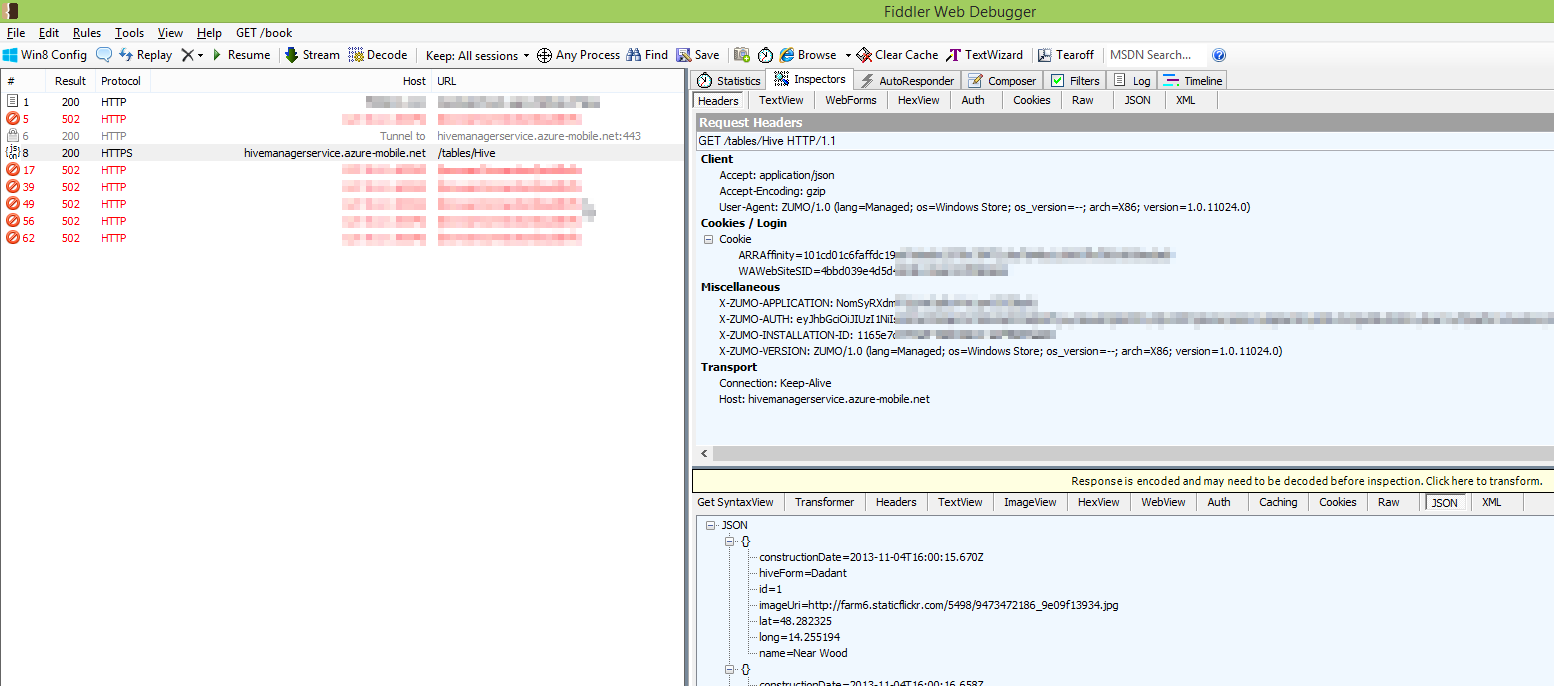Open the Tools menu
This screenshot has width=1554, height=686.
(x=129, y=33)
